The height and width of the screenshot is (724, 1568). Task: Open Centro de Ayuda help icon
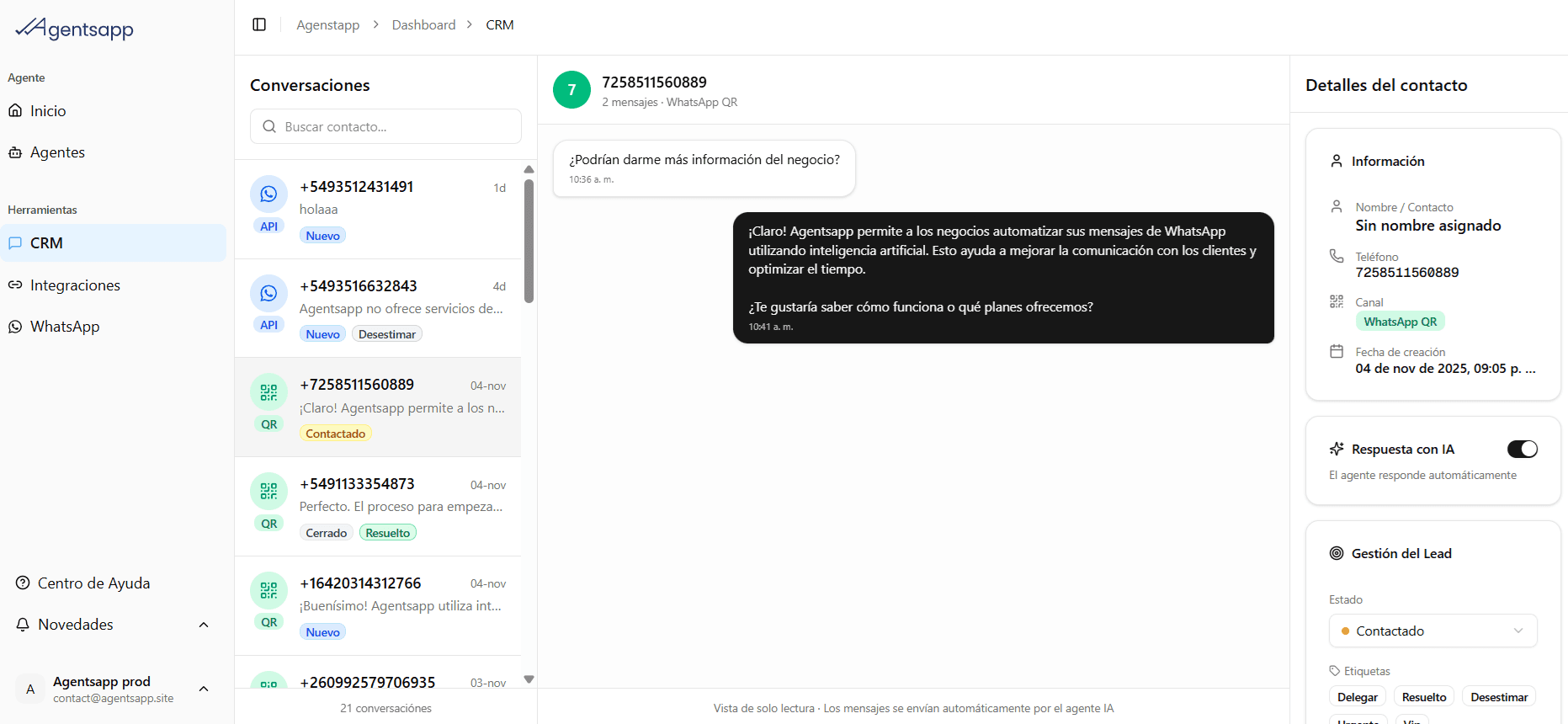[23, 583]
